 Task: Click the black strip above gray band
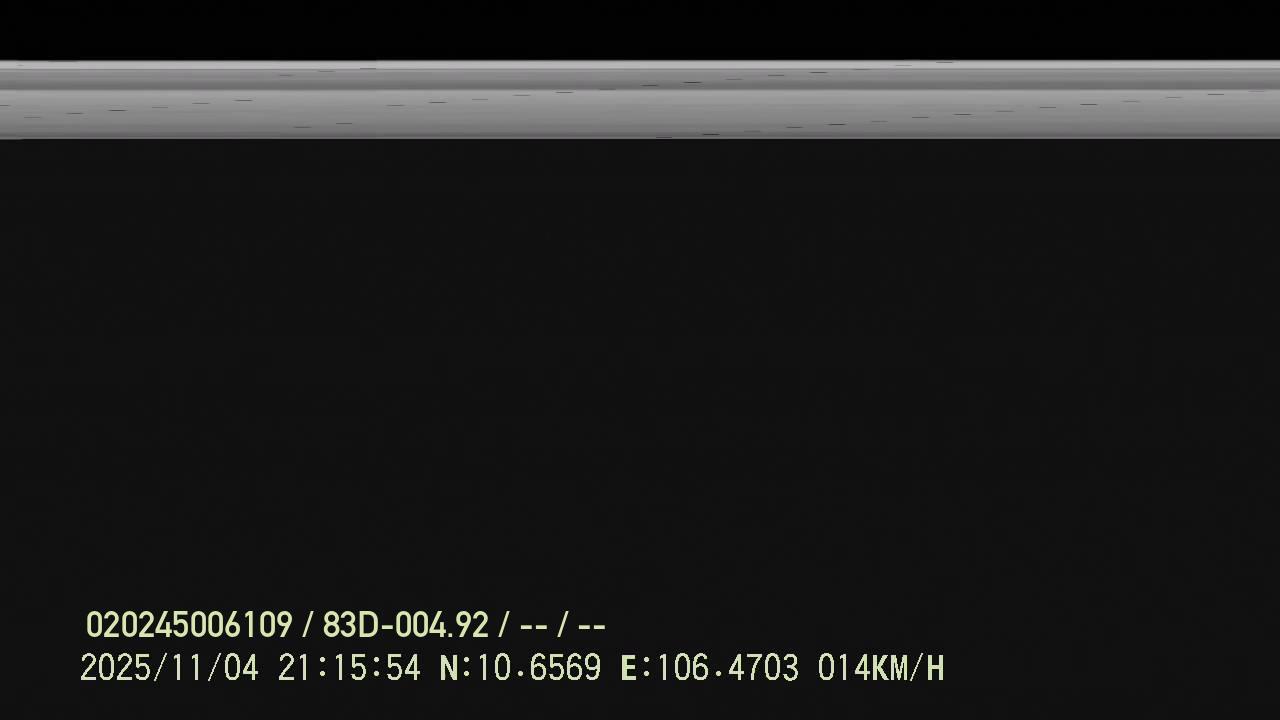[640, 30]
